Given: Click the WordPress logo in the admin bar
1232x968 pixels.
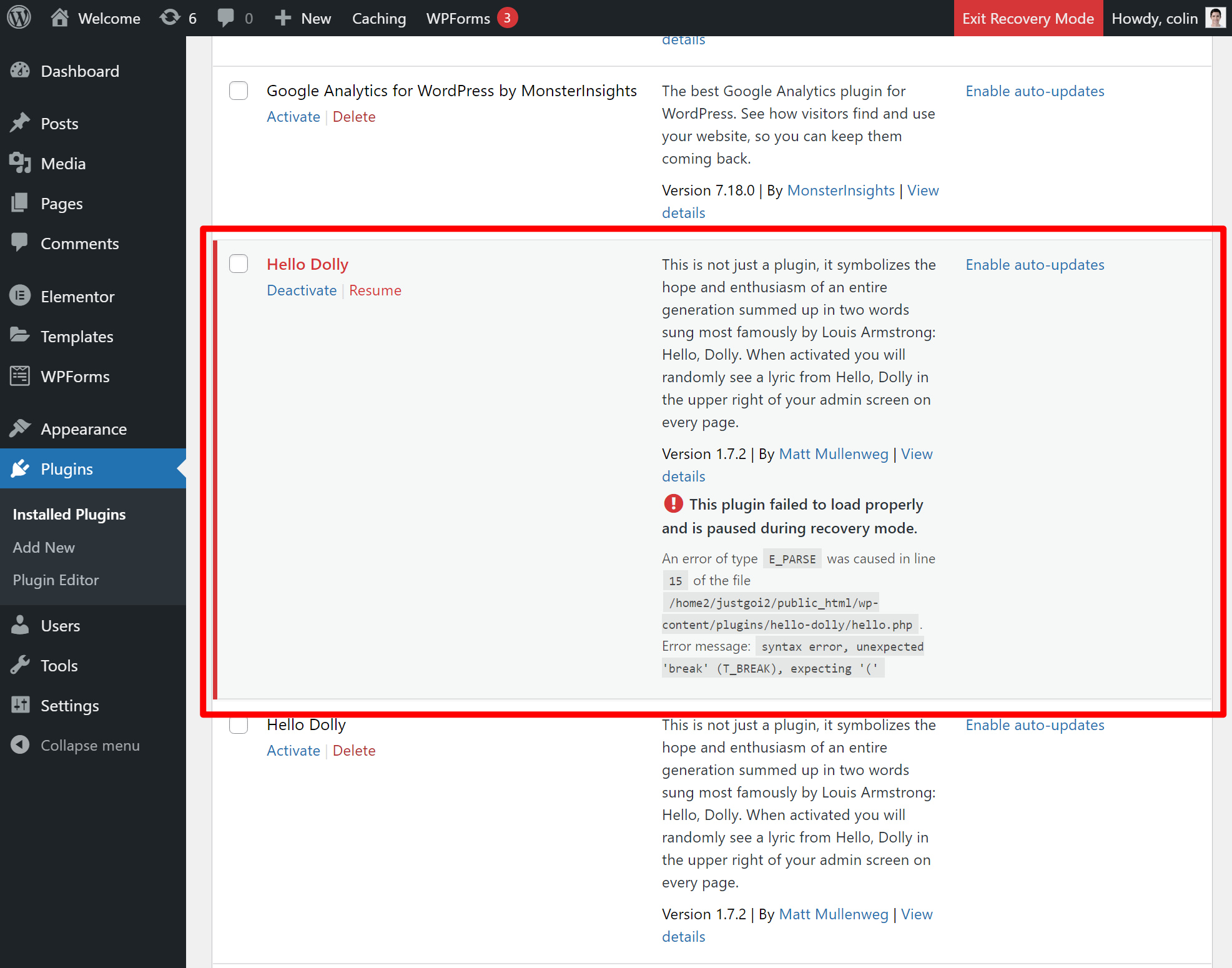Looking at the screenshot, I should [x=19, y=17].
